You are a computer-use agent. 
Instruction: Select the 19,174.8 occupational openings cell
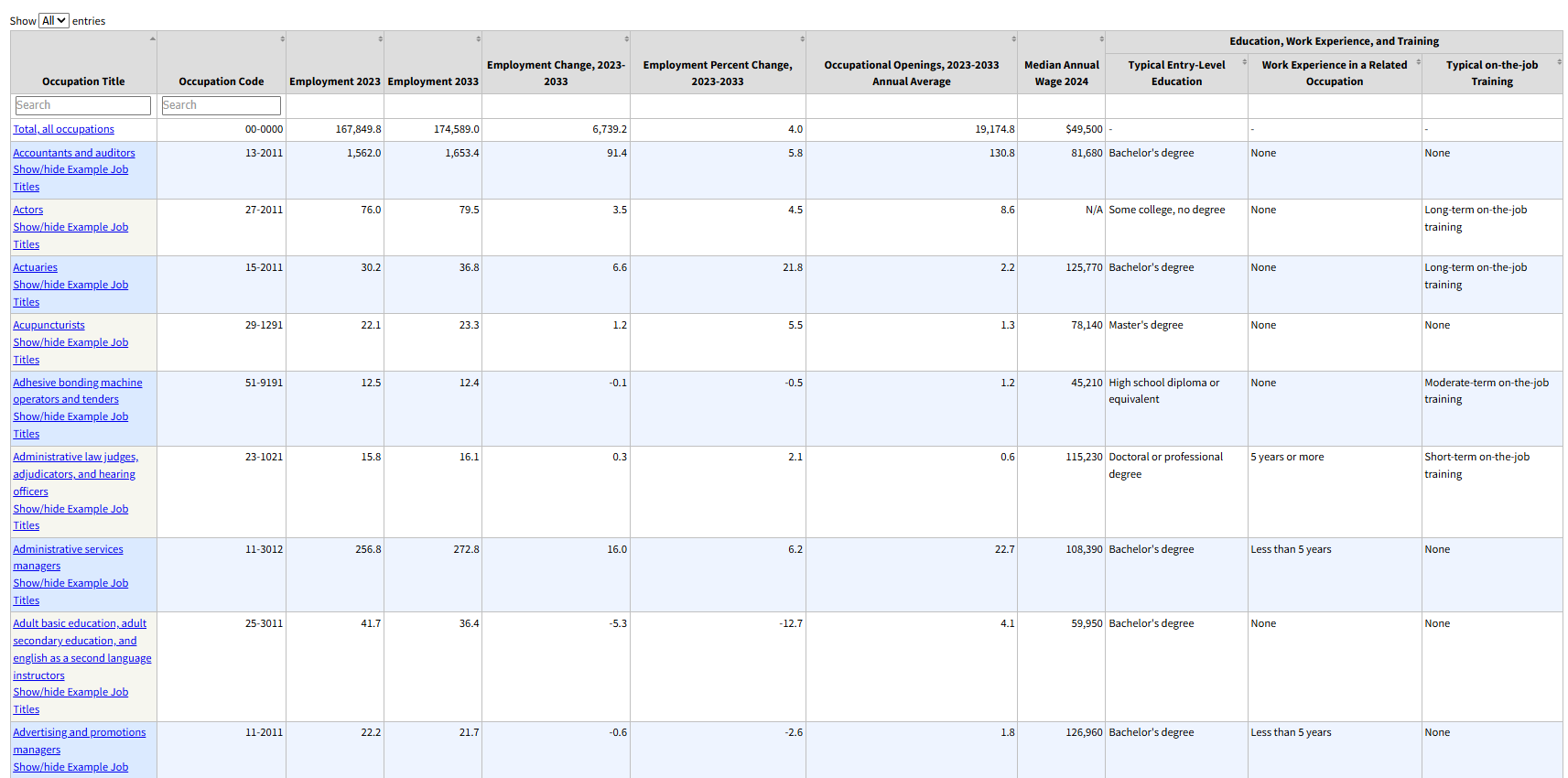912,130
